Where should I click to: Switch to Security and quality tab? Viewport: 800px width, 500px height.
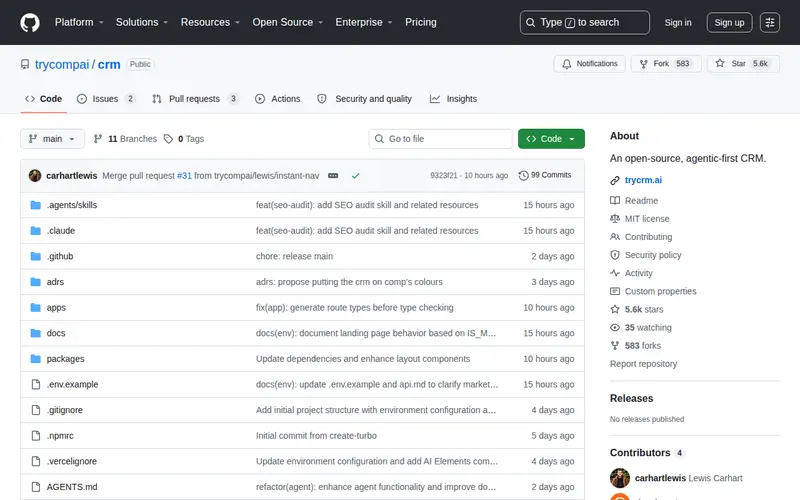tap(364, 99)
